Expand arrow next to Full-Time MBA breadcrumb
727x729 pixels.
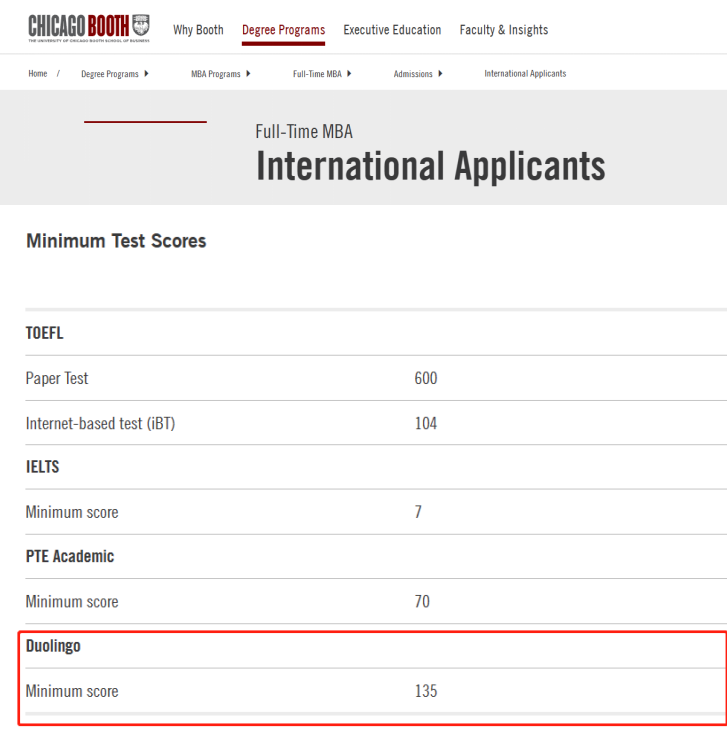tap(349, 73)
